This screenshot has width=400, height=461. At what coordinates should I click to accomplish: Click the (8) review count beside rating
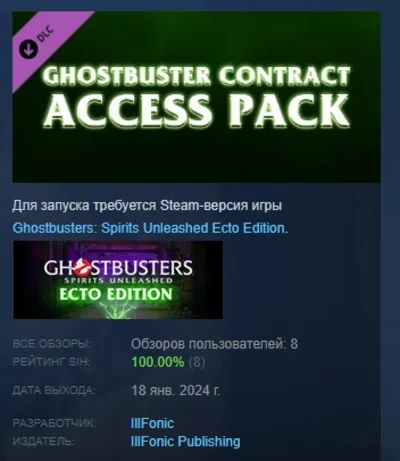click(x=197, y=362)
